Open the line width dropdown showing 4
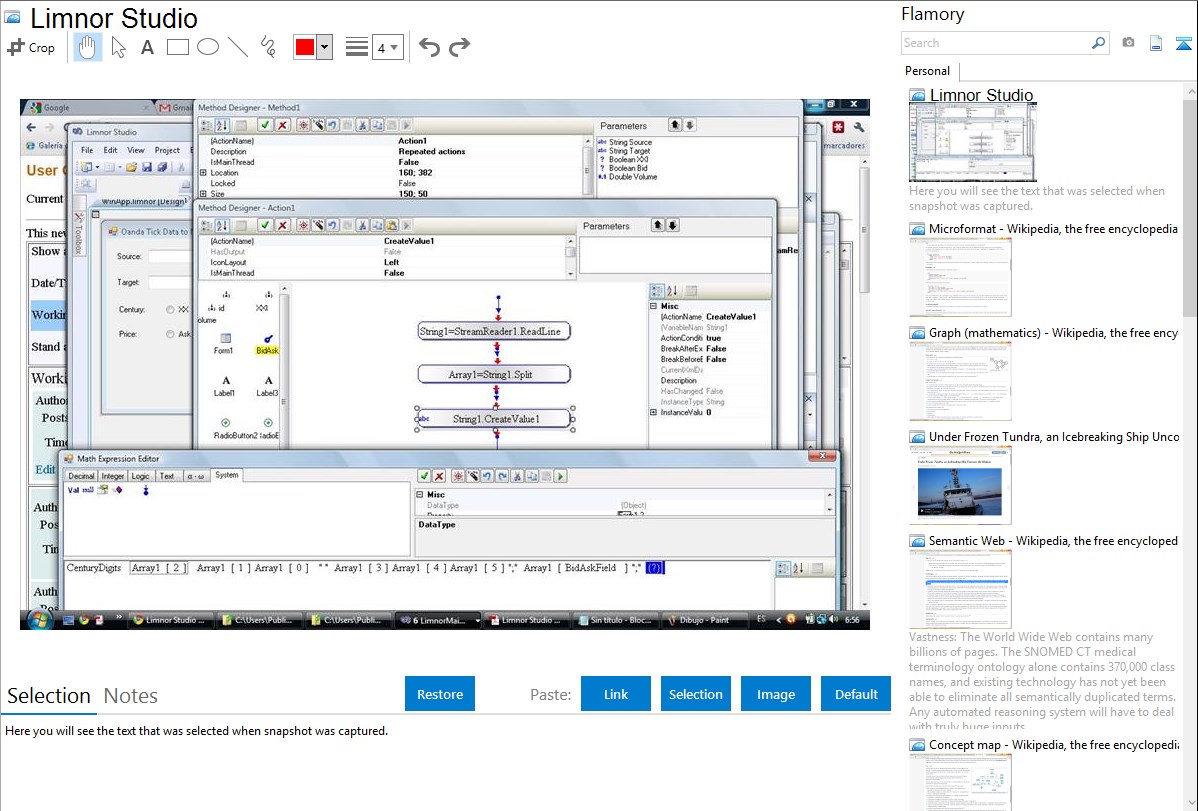 387,47
